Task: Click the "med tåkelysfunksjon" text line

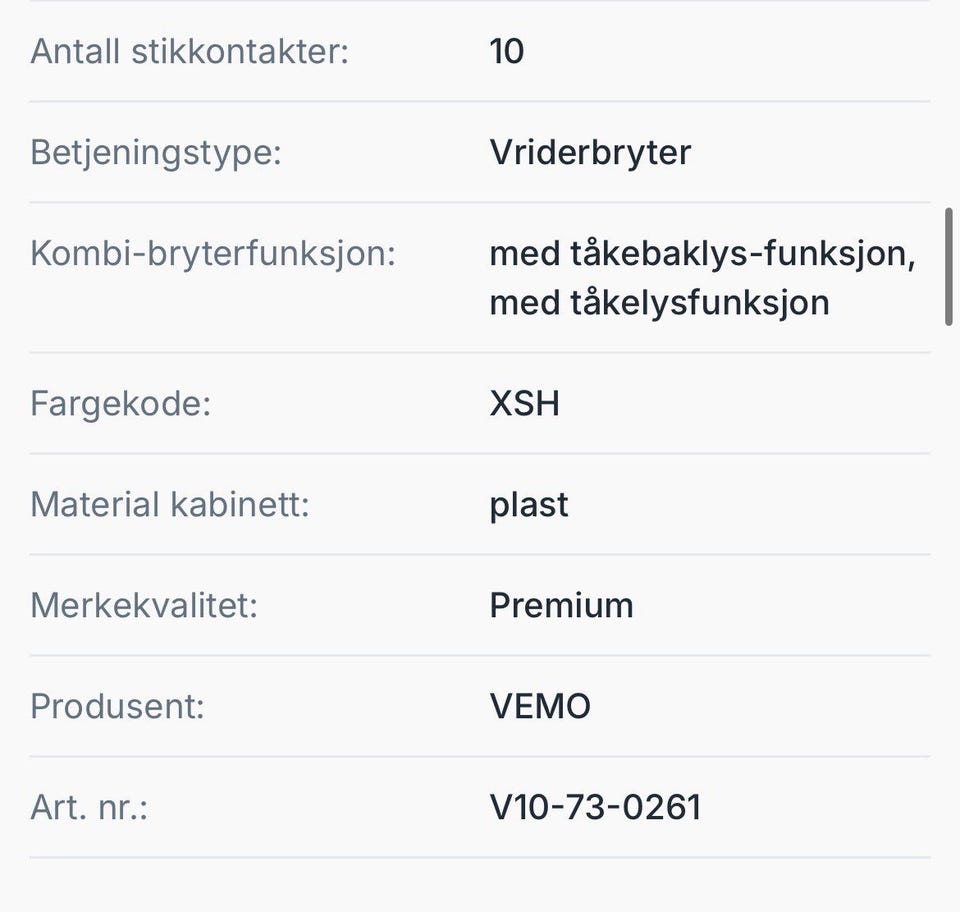Action: (659, 302)
